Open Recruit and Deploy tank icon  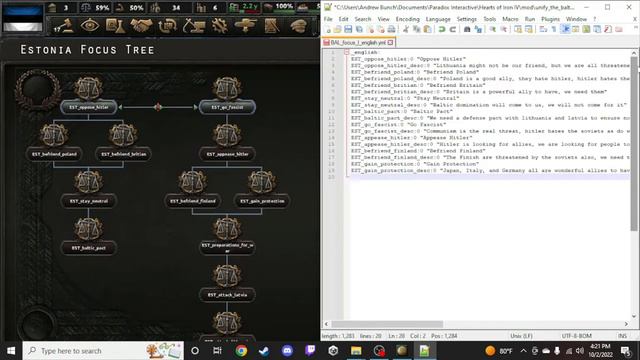tap(245, 26)
